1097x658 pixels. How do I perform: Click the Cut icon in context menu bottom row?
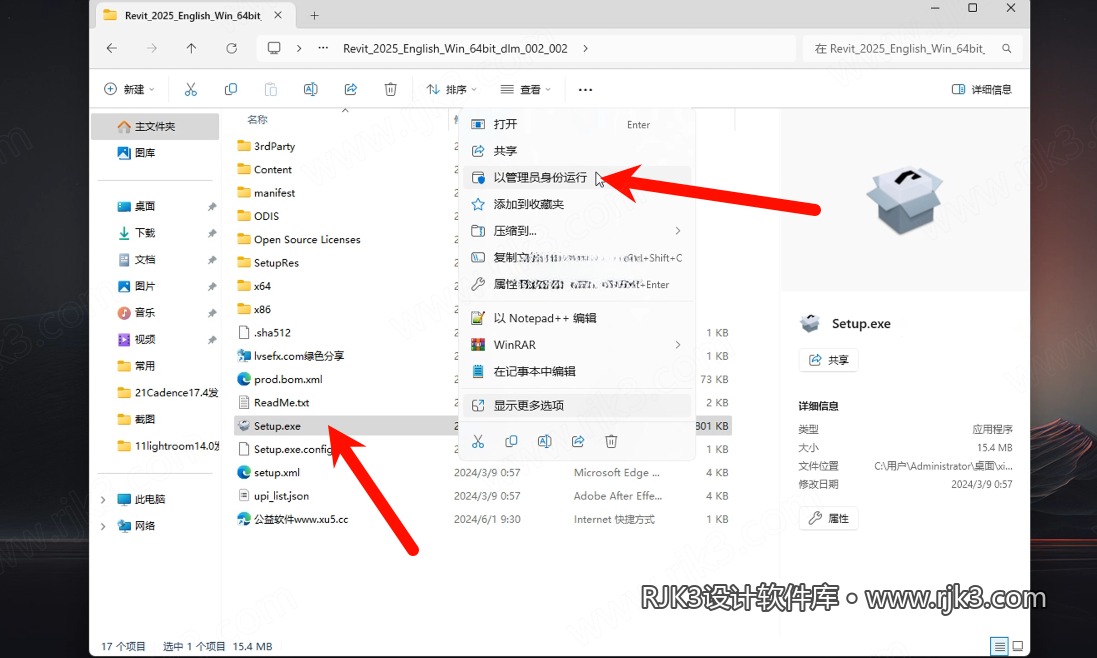pyautogui.click(x=478, y=441)
